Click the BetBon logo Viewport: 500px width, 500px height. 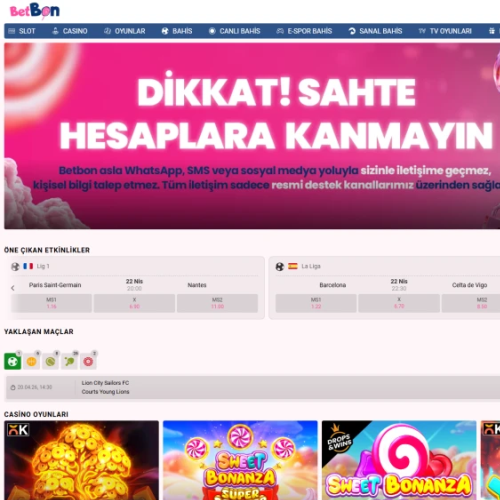(x=35, y=11)
